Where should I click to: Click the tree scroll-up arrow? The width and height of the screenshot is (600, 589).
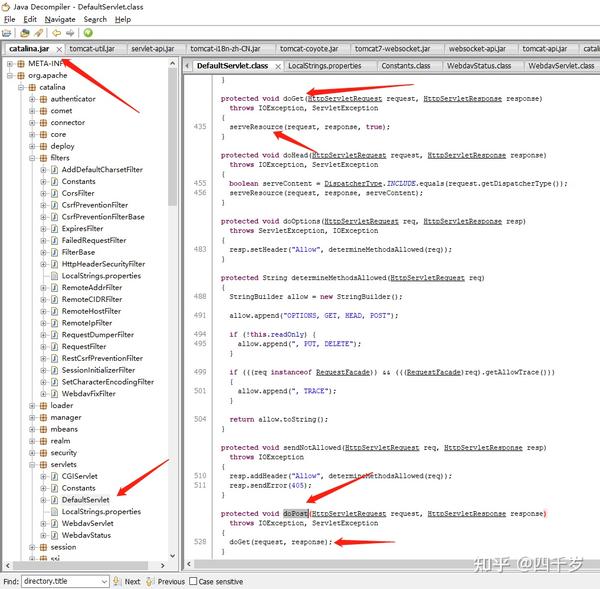coord(173,63)
